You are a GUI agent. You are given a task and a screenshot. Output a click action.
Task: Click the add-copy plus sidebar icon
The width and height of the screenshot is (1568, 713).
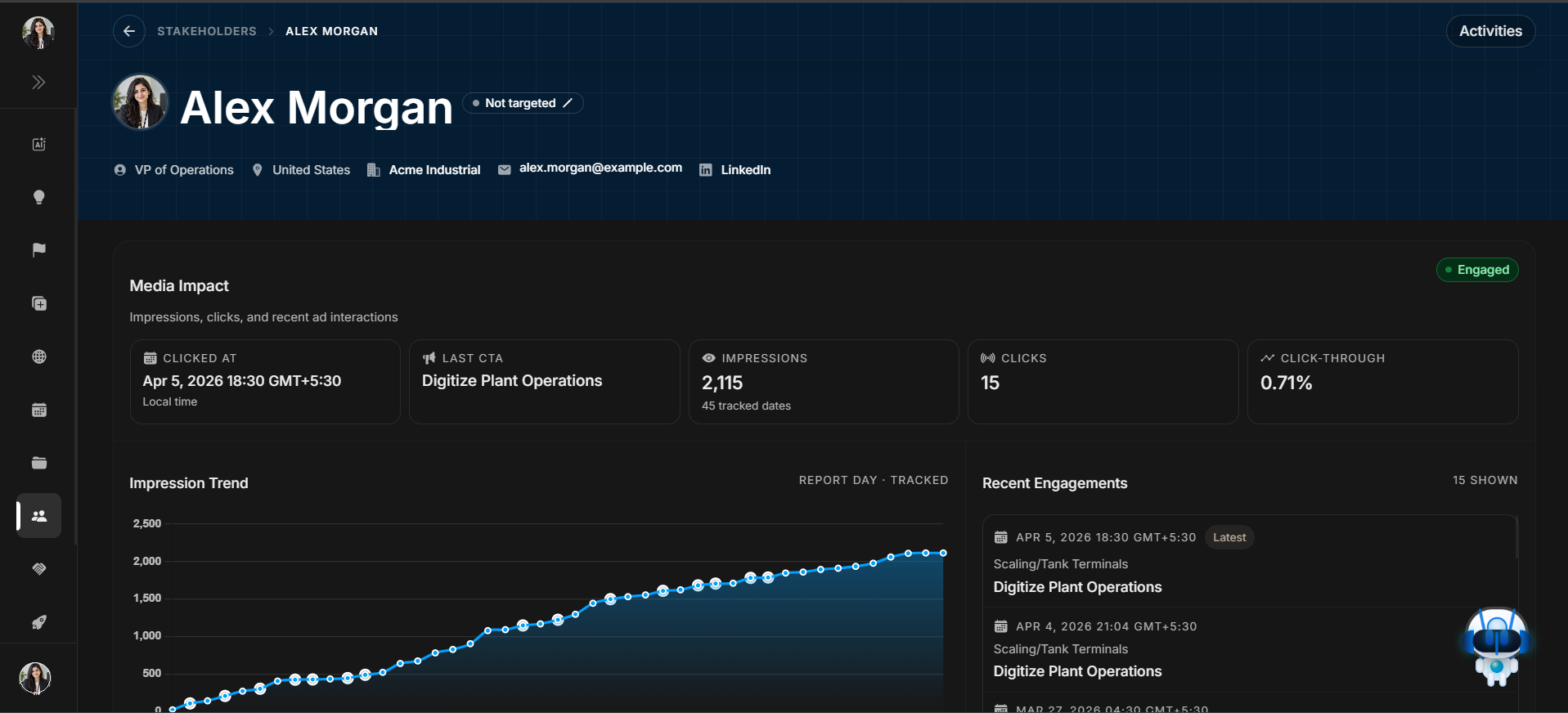pos(38,303)
